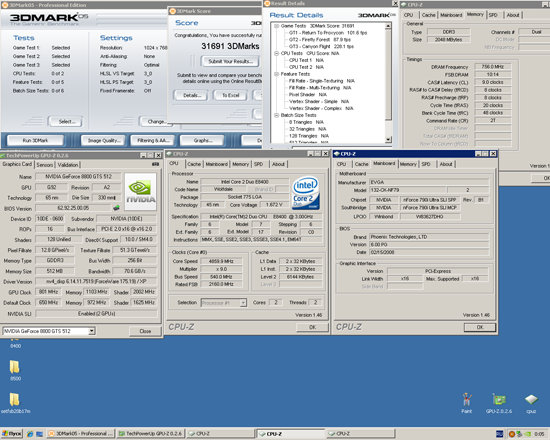Click Submit Your Results... button

point(230,61)
